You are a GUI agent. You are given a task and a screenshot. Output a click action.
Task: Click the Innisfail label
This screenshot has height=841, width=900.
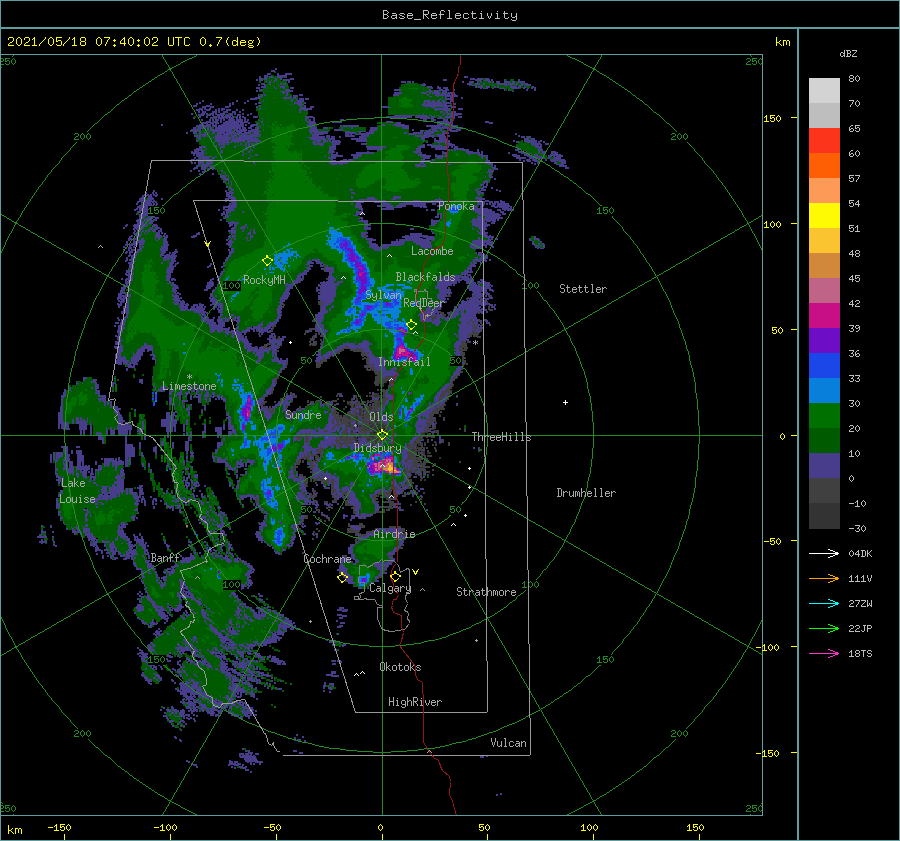pyautogui.click(x=404, y=362)
